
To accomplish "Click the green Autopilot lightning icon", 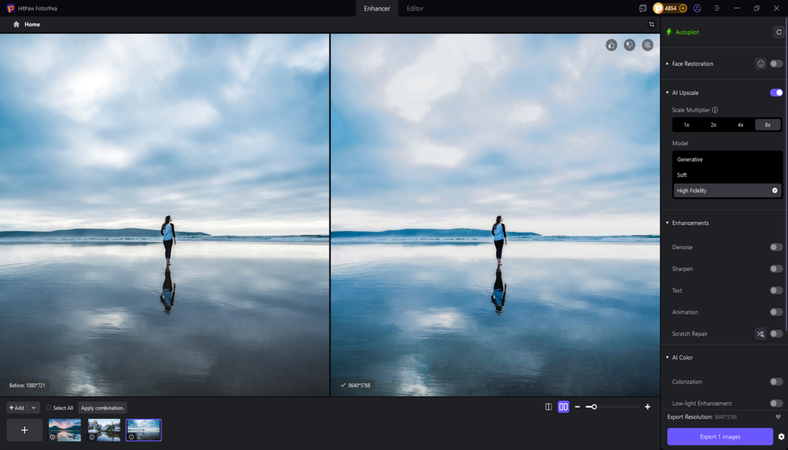I will point(669,32).
